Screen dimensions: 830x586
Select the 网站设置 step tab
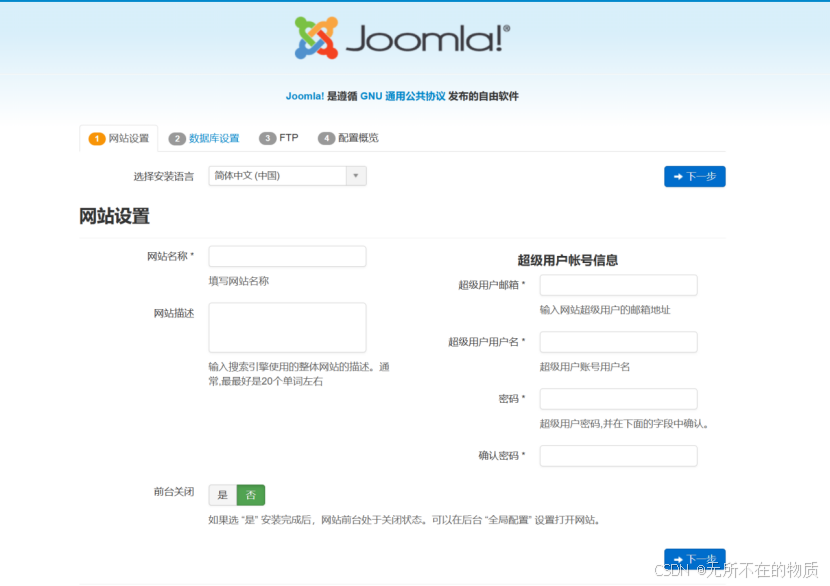click(x=119, y=138)
